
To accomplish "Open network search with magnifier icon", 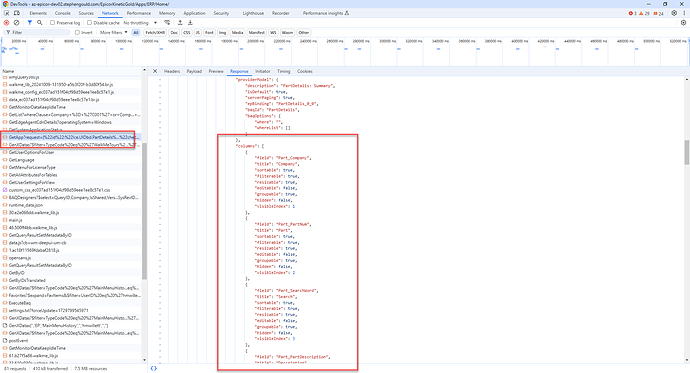I will (x=40, y=22).
